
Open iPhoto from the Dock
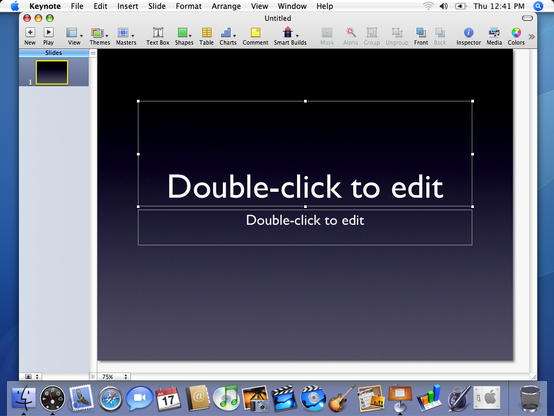(x=255, y=398)
